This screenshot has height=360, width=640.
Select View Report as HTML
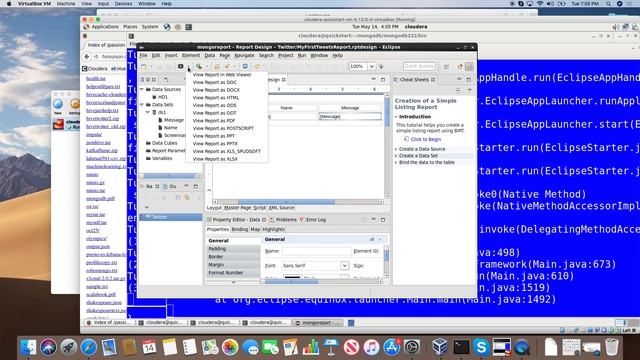point(216,98)
